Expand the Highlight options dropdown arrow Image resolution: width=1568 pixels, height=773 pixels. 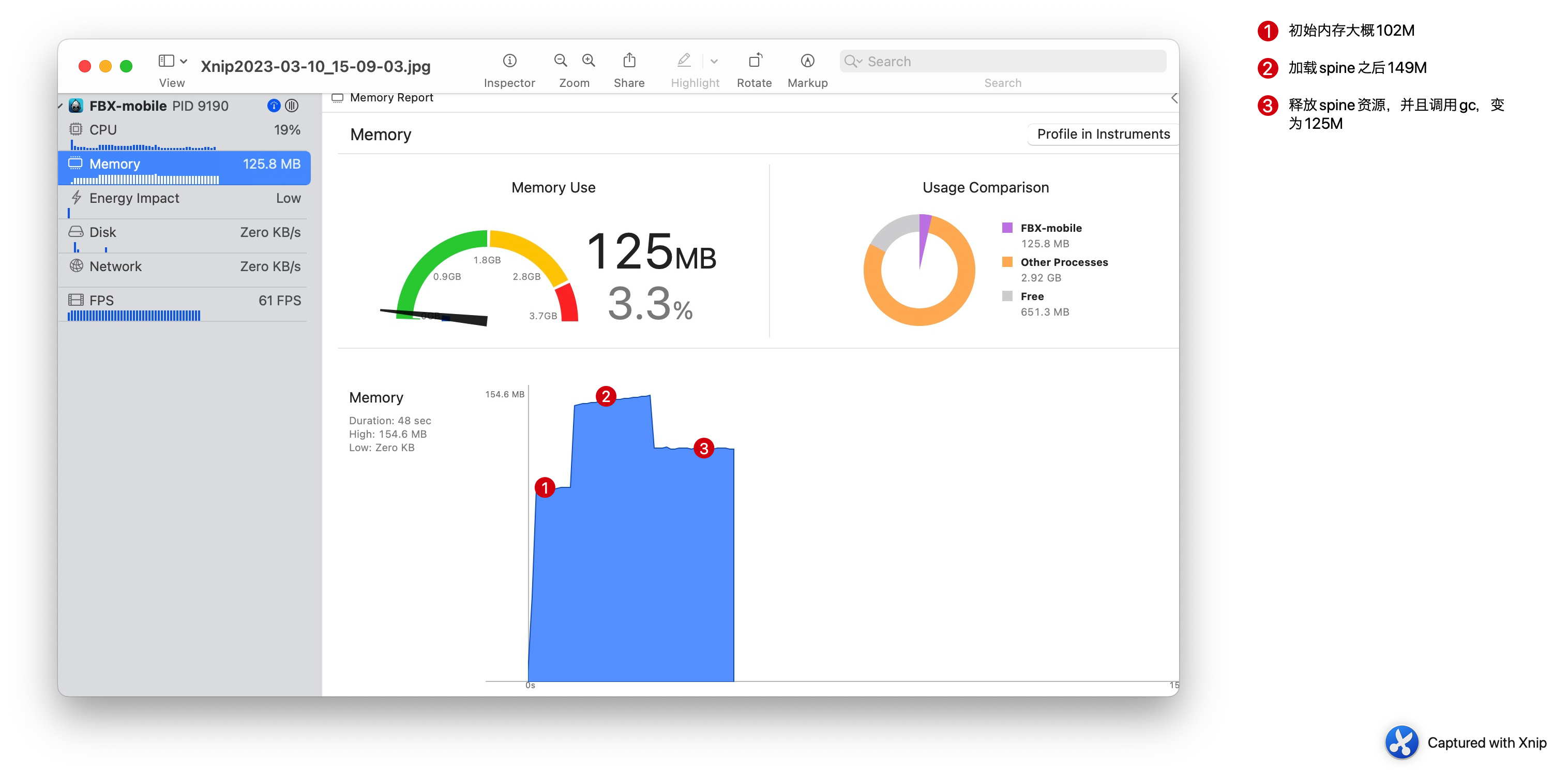pos(714,61)
